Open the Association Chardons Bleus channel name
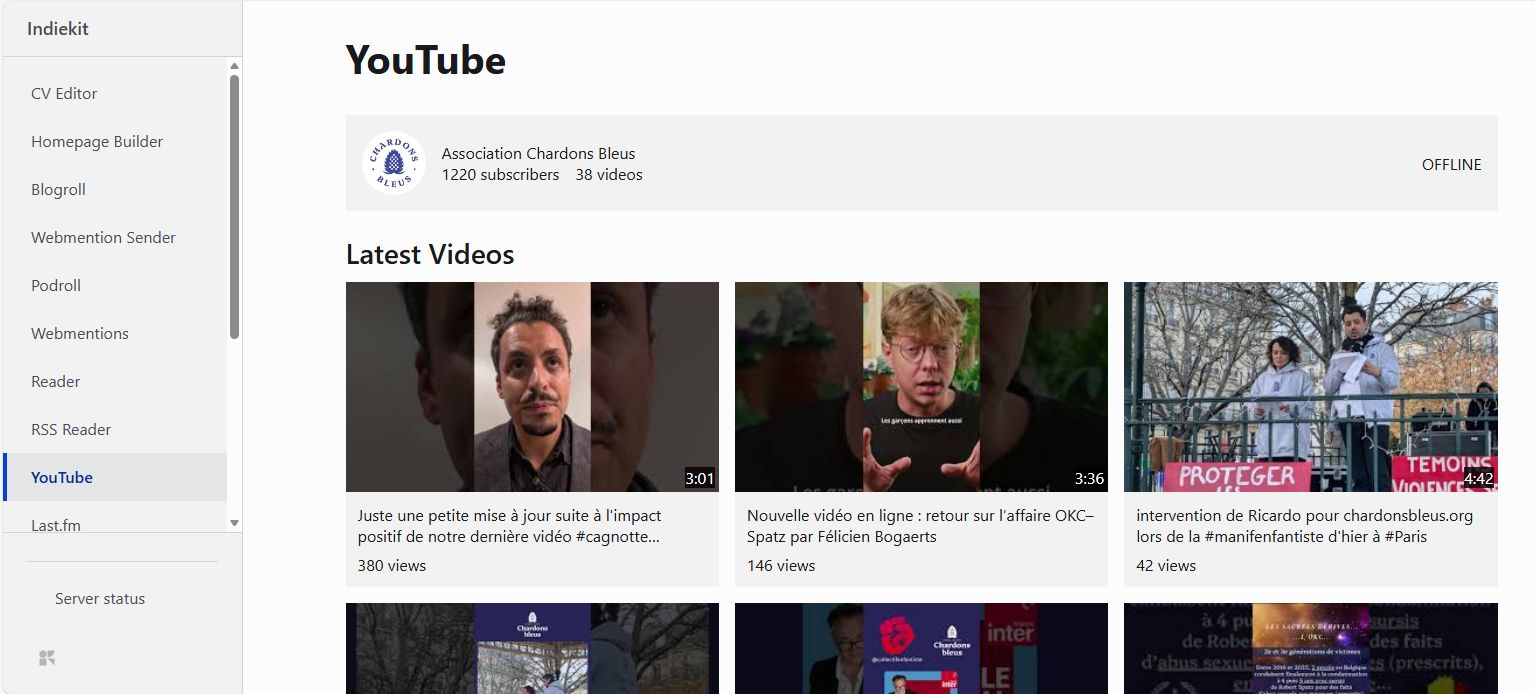Viewport: 1535px width, 694px height. [x=538, y=153]
